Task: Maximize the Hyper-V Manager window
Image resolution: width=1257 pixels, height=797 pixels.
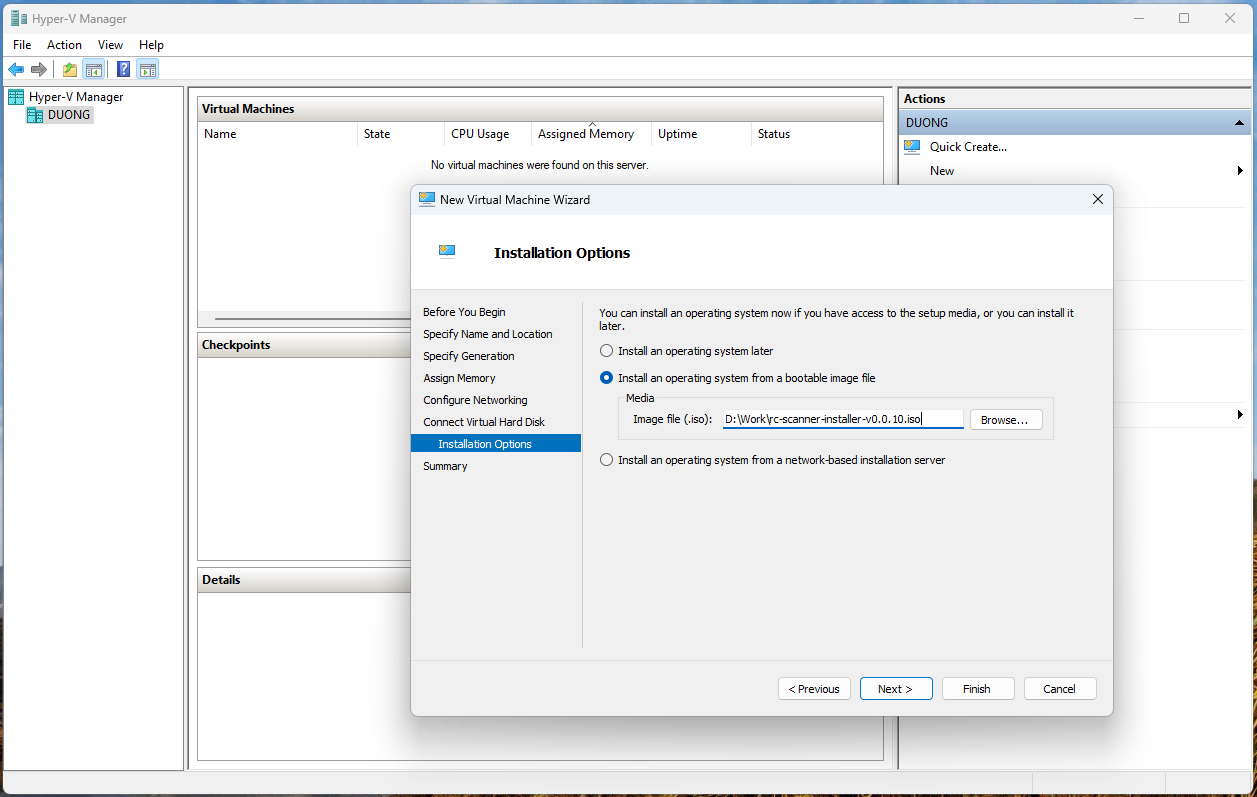Action: click(x=1184, y=18)
